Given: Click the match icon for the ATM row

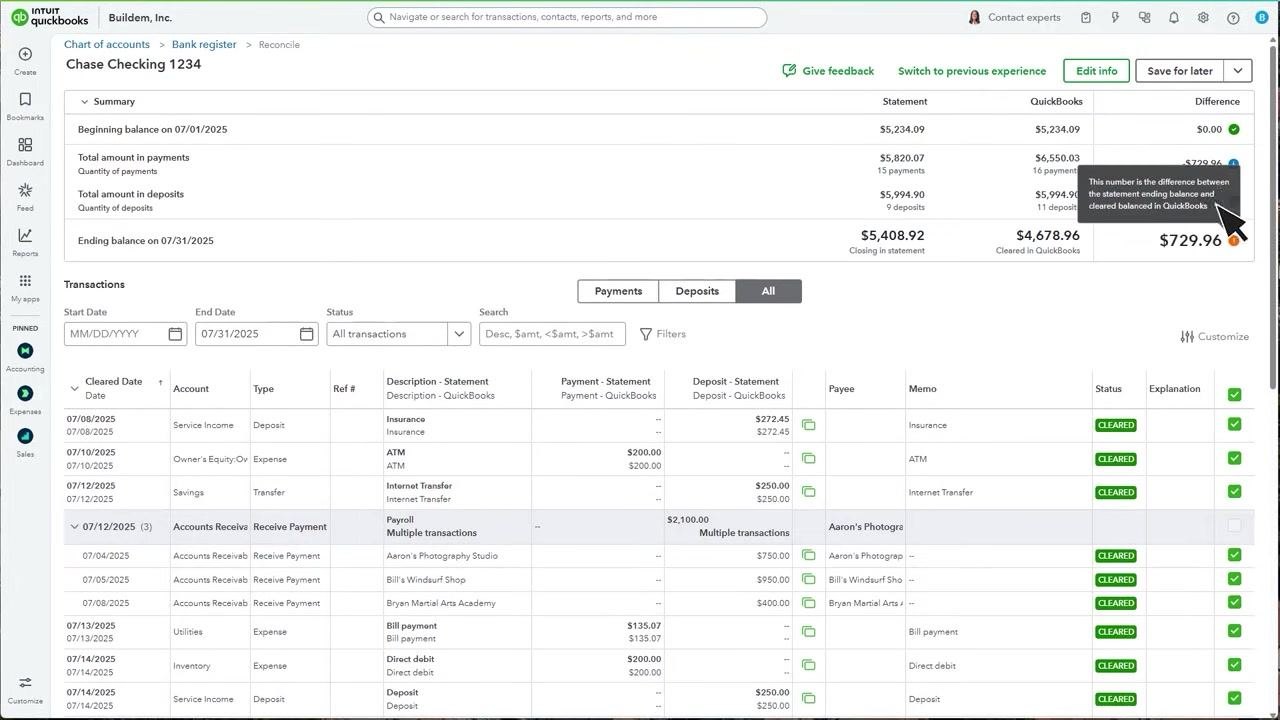Looking at the screenshot, I should pyautogui.click(x=808, y=459).
